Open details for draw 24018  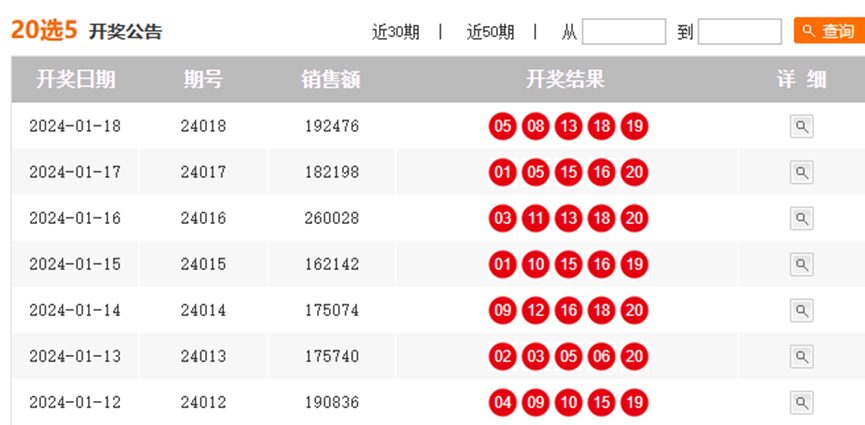[801, 126]
